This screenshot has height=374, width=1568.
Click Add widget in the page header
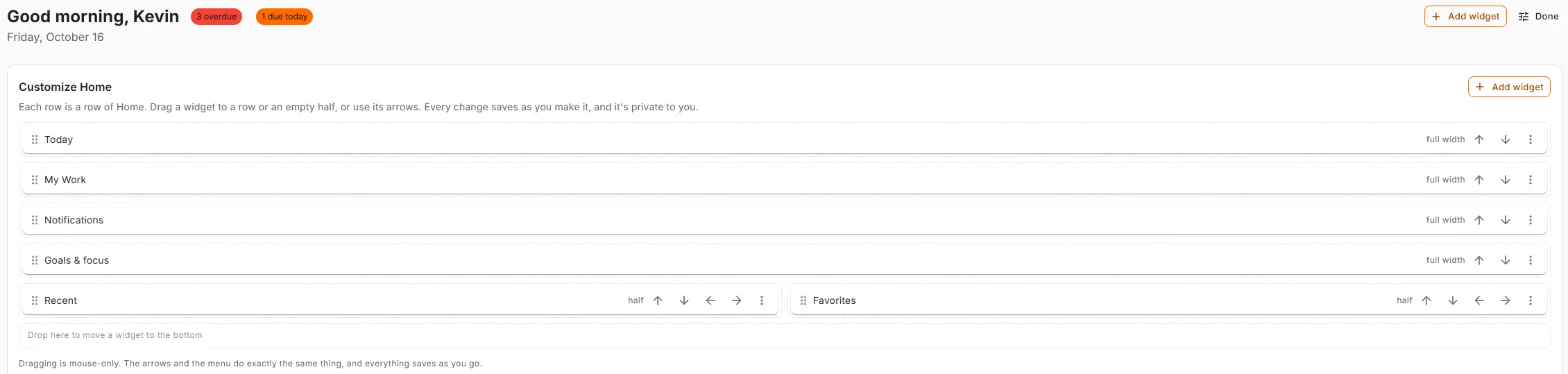[x=1465, y=16]
